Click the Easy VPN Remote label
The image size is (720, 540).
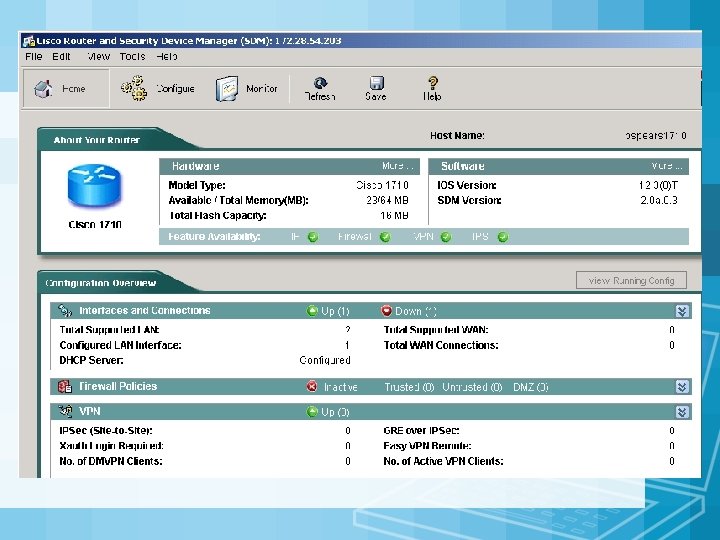[x=427, y=446]
